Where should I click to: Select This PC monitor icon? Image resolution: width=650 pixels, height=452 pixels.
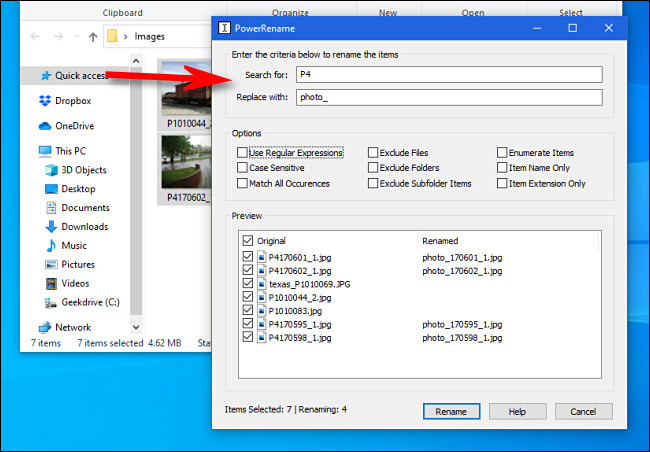(45, 151)
